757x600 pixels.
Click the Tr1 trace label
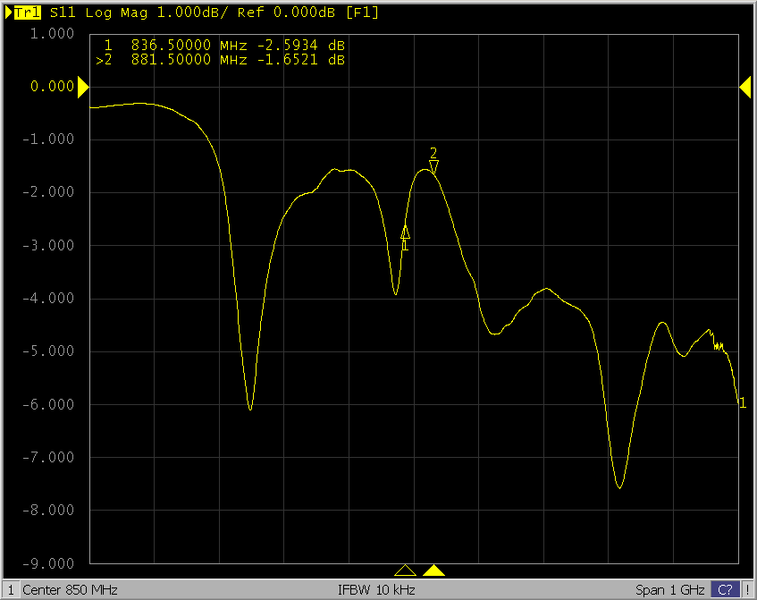tap(28, 13)
